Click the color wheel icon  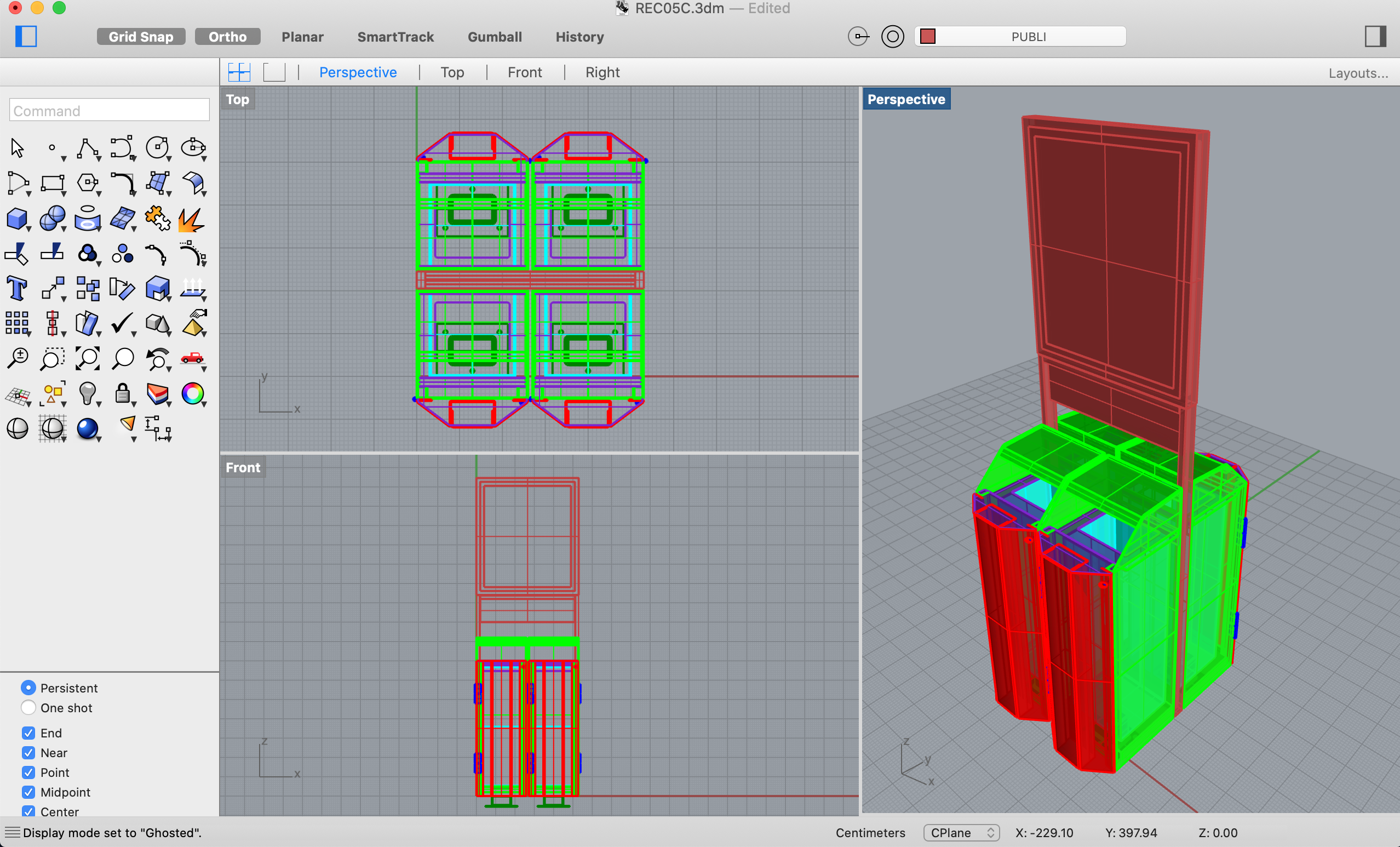(193, 393)
